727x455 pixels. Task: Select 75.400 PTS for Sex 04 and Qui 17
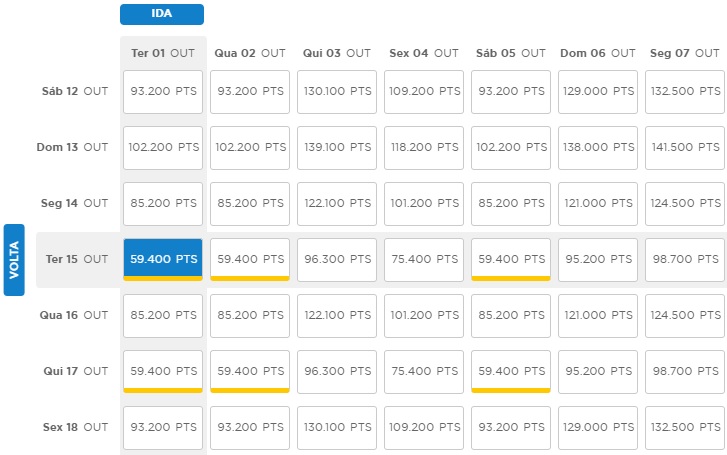pos(424,371)
